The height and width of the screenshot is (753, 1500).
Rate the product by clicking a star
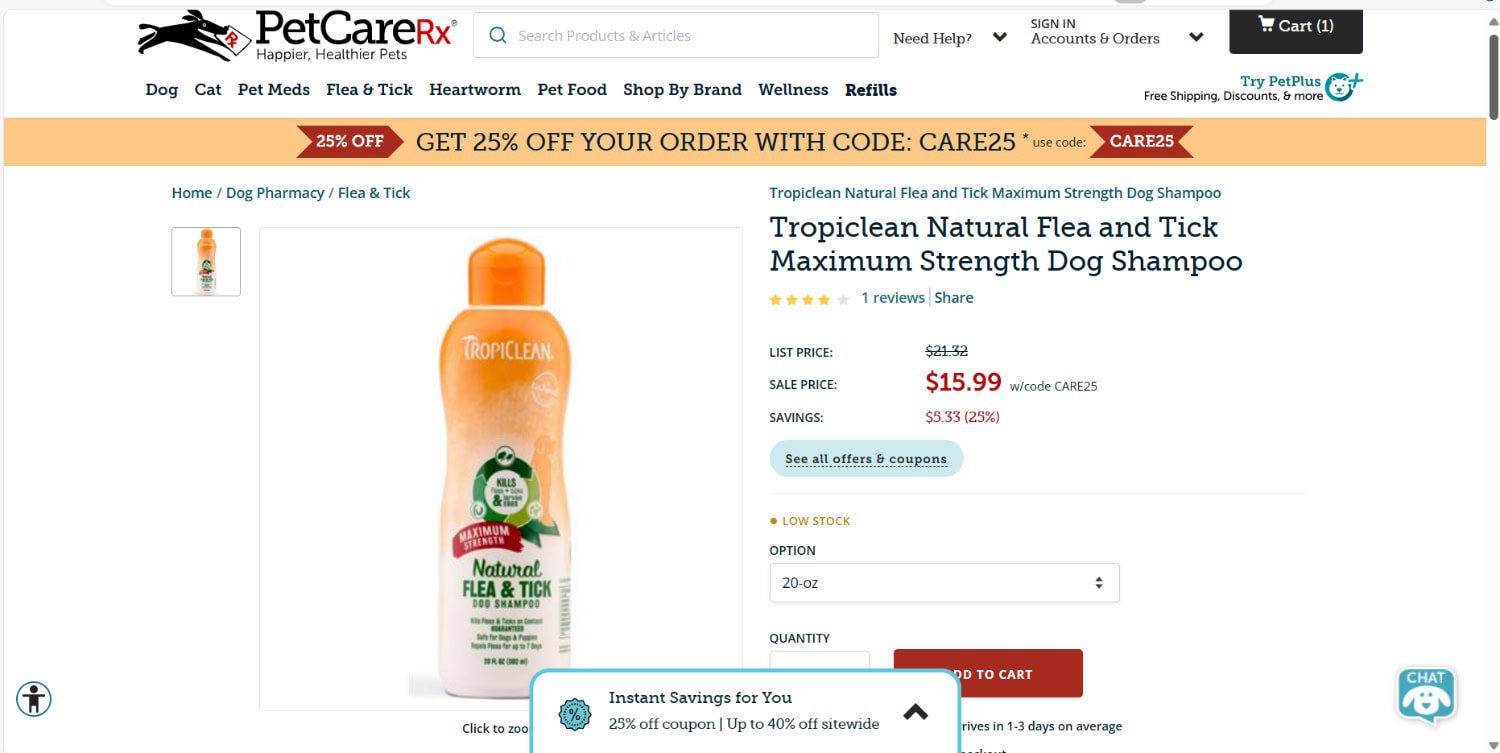[x=807, y=298]
